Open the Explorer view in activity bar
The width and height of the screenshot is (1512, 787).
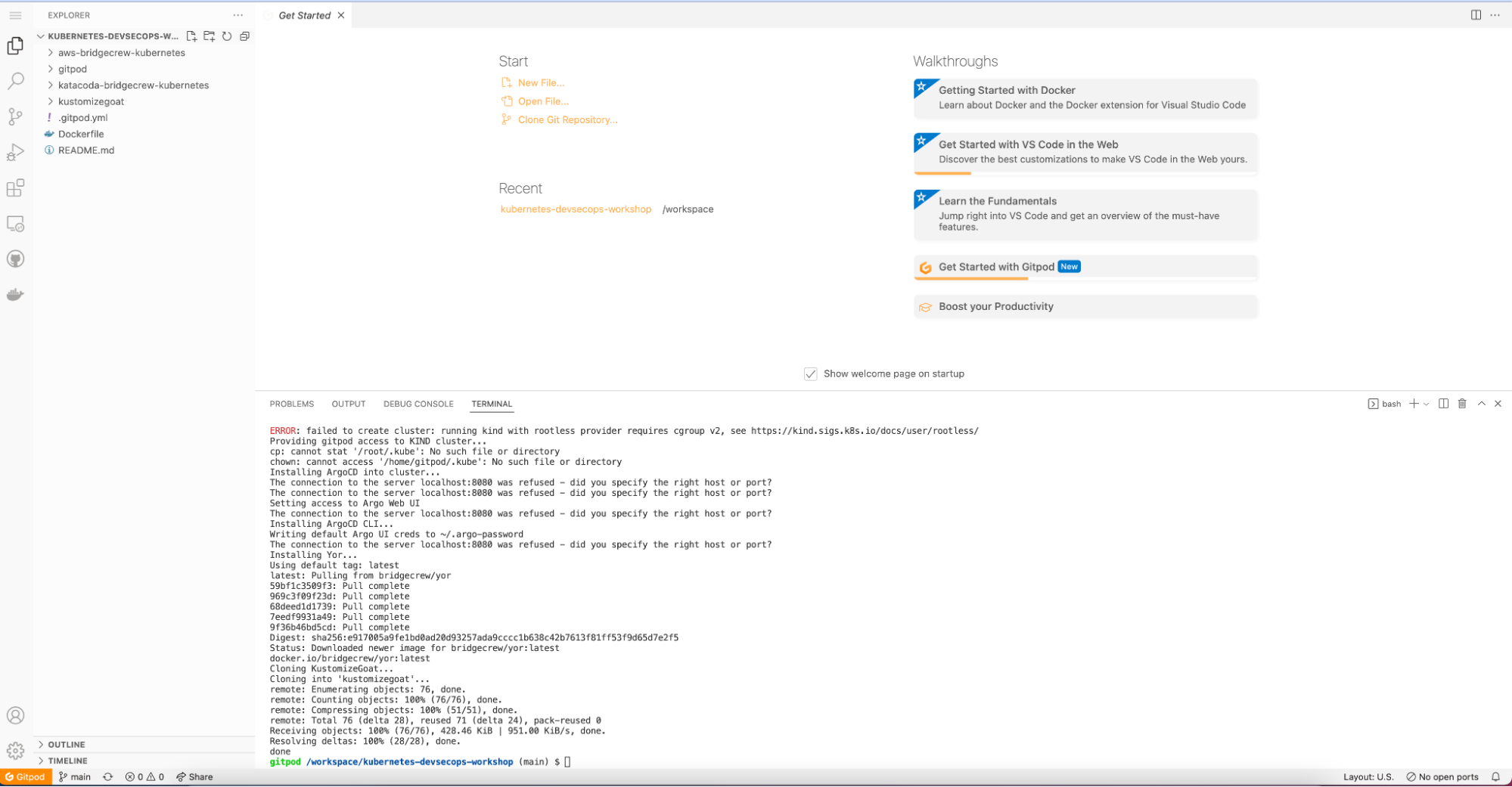15,46
